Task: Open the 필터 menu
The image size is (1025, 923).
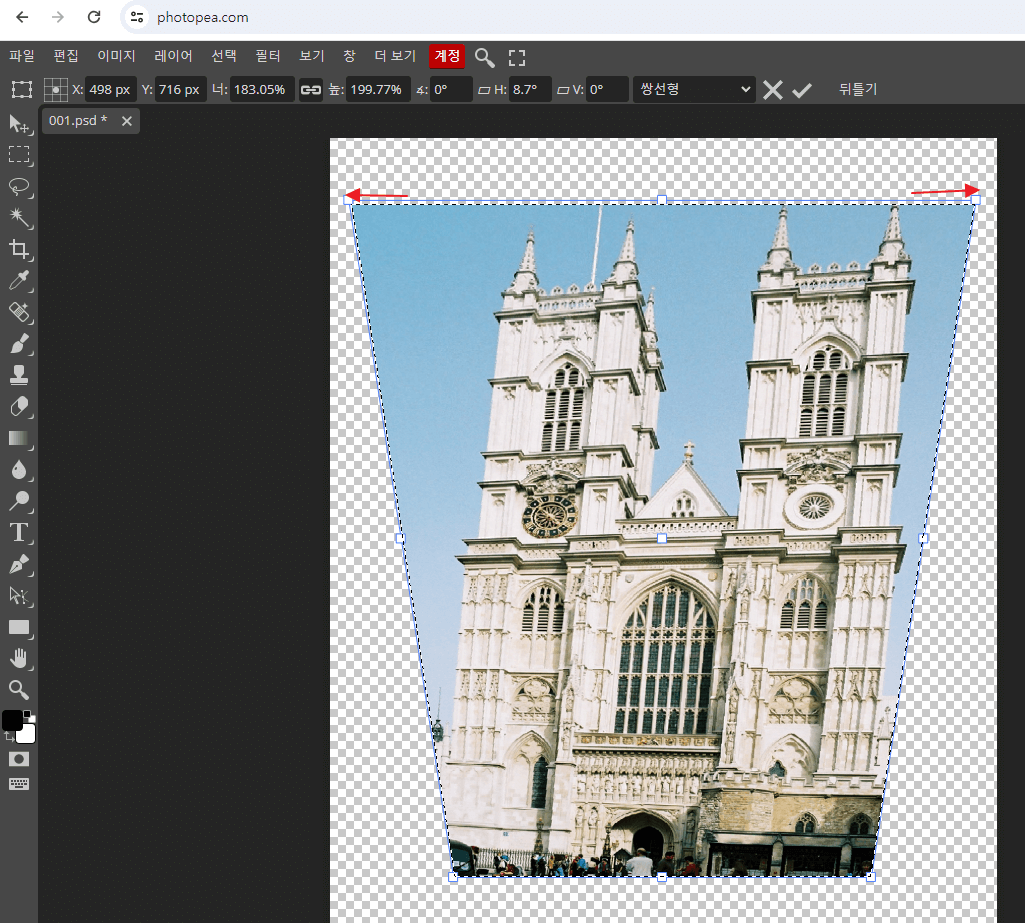Action: pyautogui.click(x=267, y=56)
